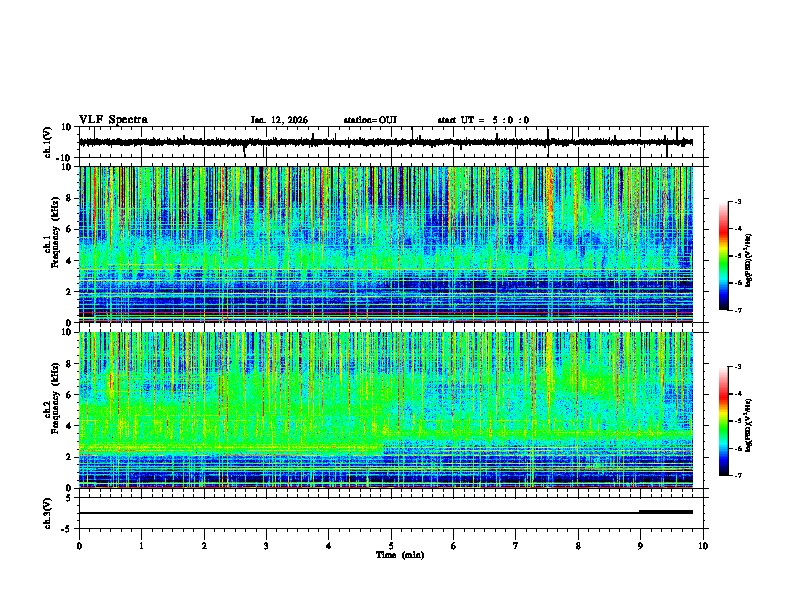Screen dimensions: 792x612
Task: Click the ch.2 color scale "log(PSD)" label
Action: (x=749, y=425)
